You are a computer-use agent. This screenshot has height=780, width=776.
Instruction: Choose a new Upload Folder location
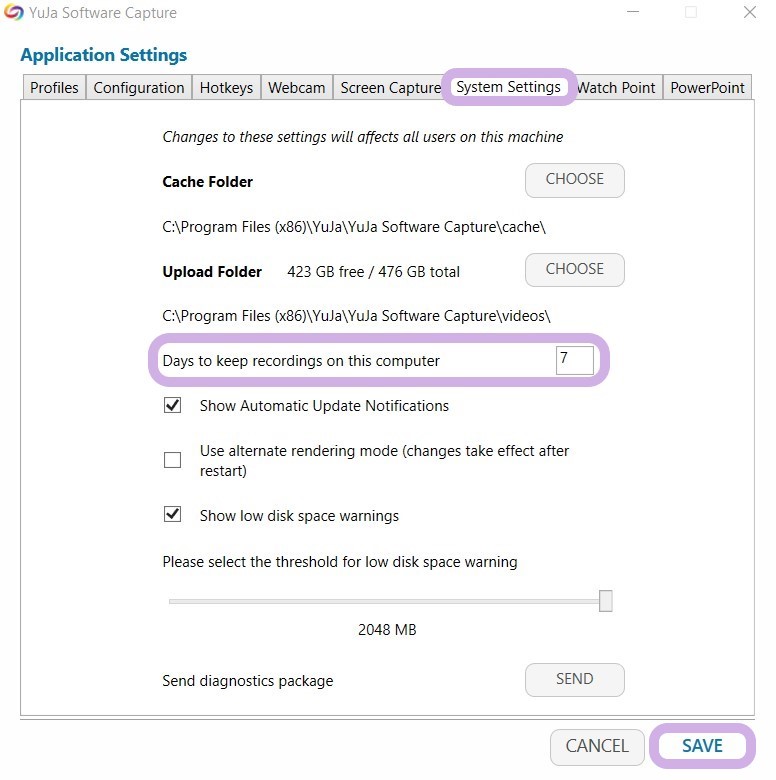[574, 270]
